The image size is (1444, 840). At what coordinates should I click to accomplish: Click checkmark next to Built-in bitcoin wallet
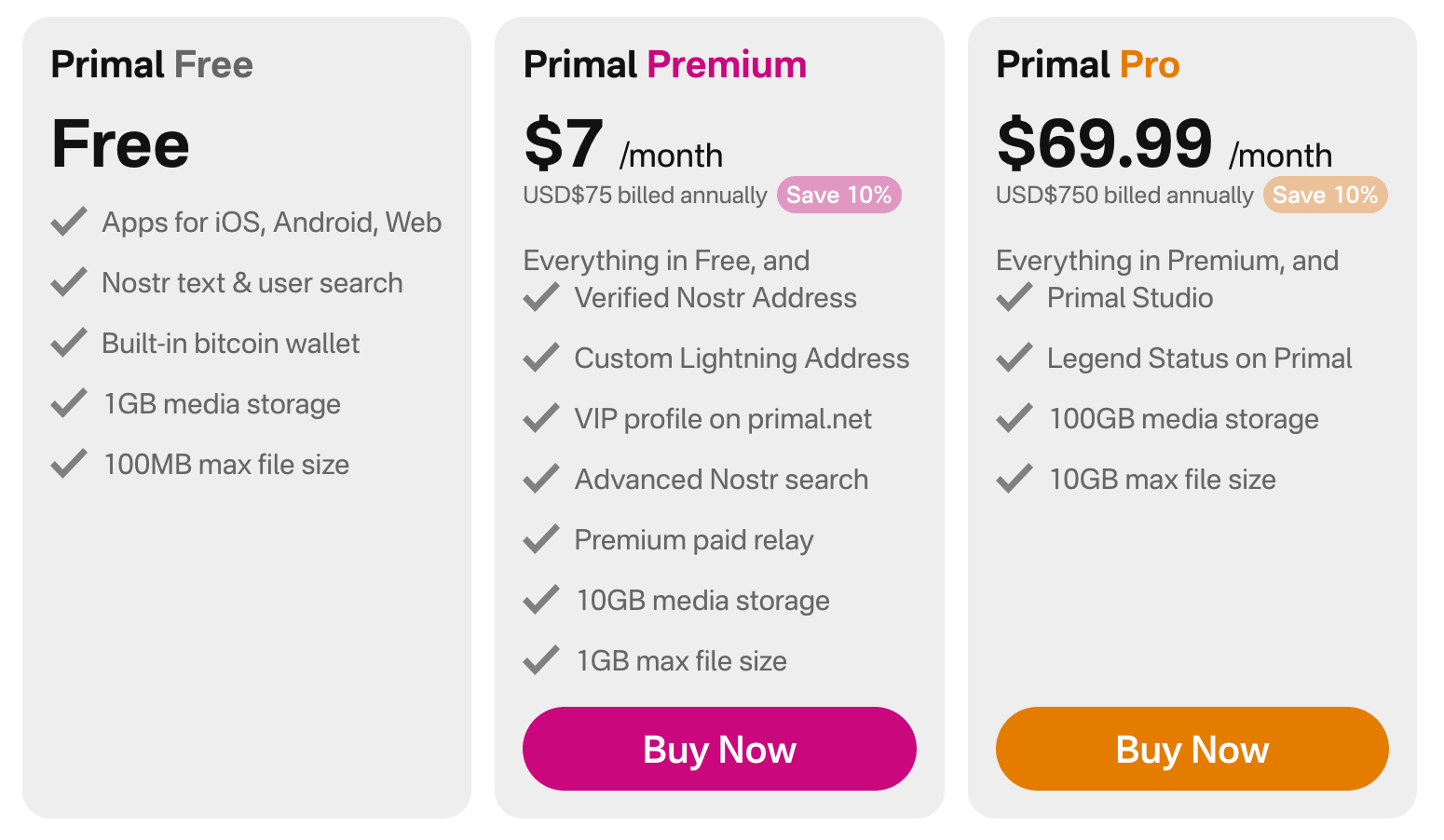69,343
